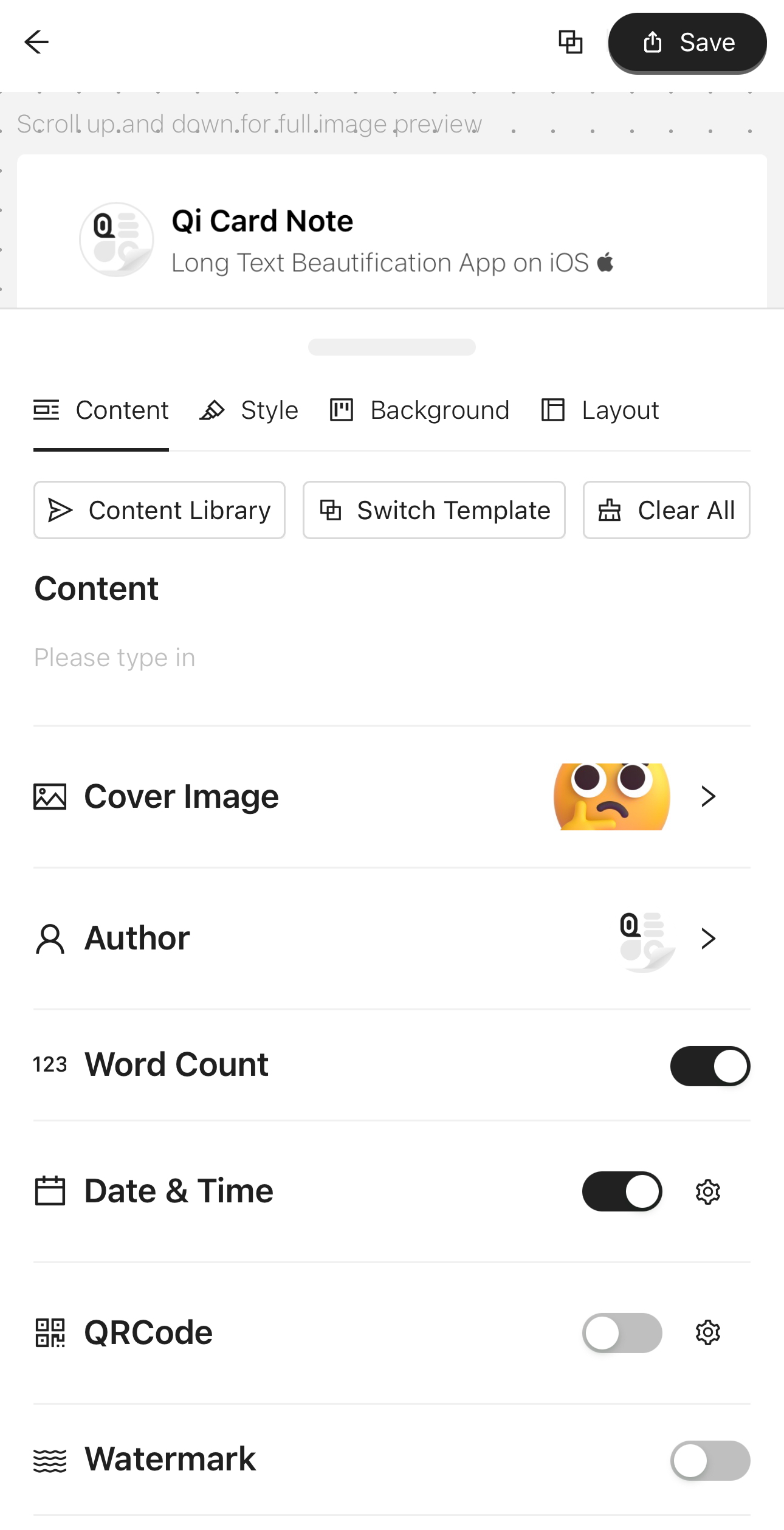Screen dimensions: 784x1530
Task: Open the Background tab
Action: (x=419, y=410)
